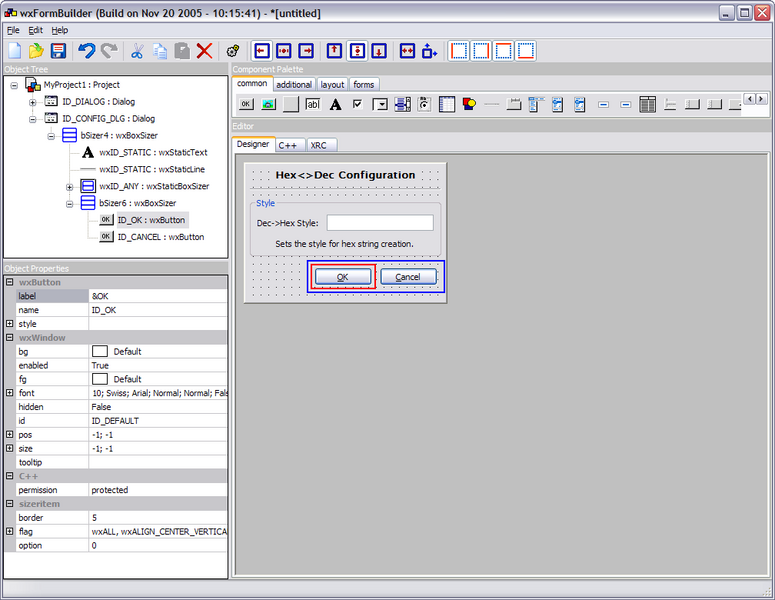The image size is (775, 600).
Task: Select the colored shapes static bitmap icon
Action: click(x=469, y=104)
